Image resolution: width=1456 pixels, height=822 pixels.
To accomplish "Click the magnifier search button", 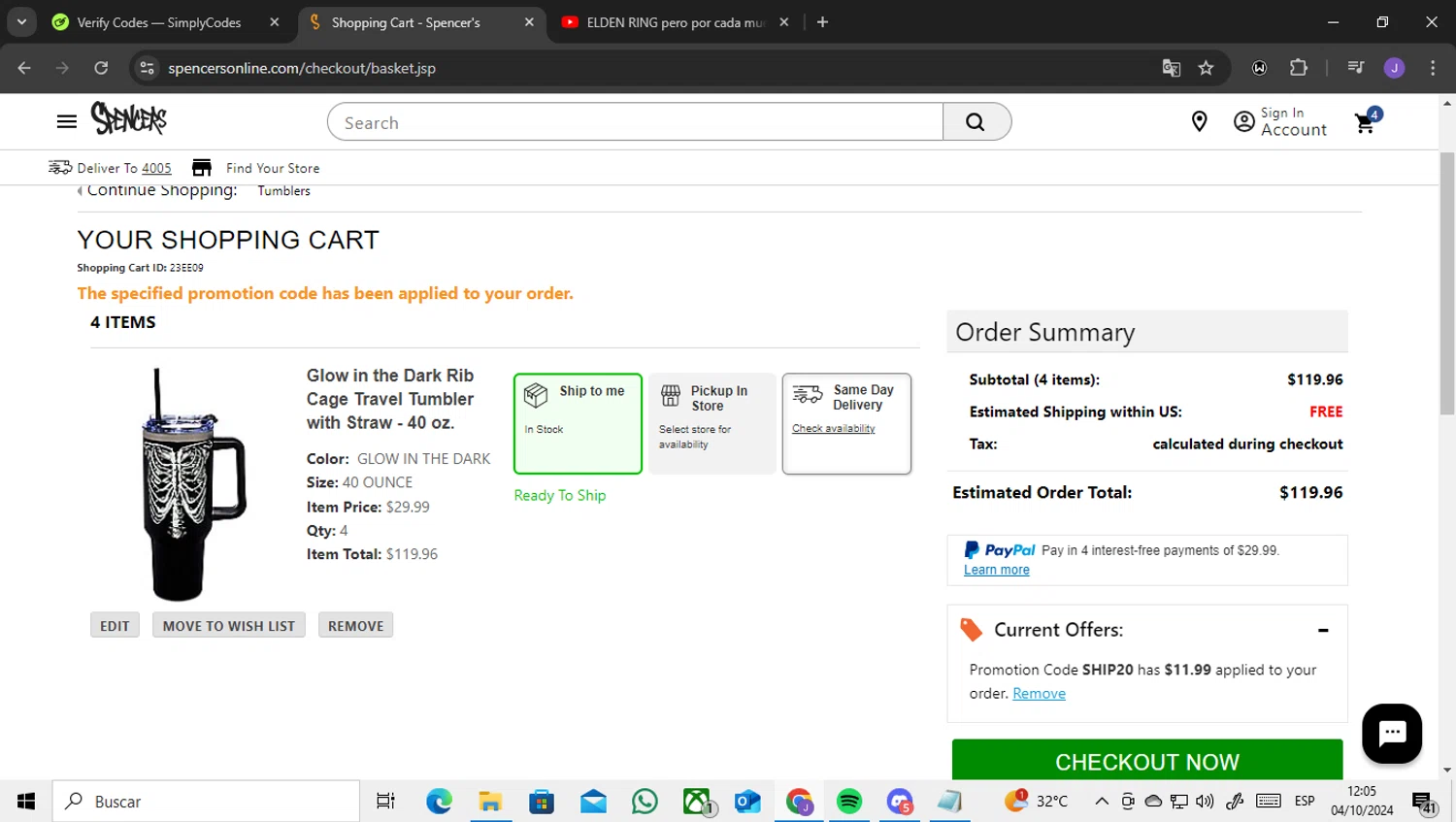I will click(x=976, y=122).
